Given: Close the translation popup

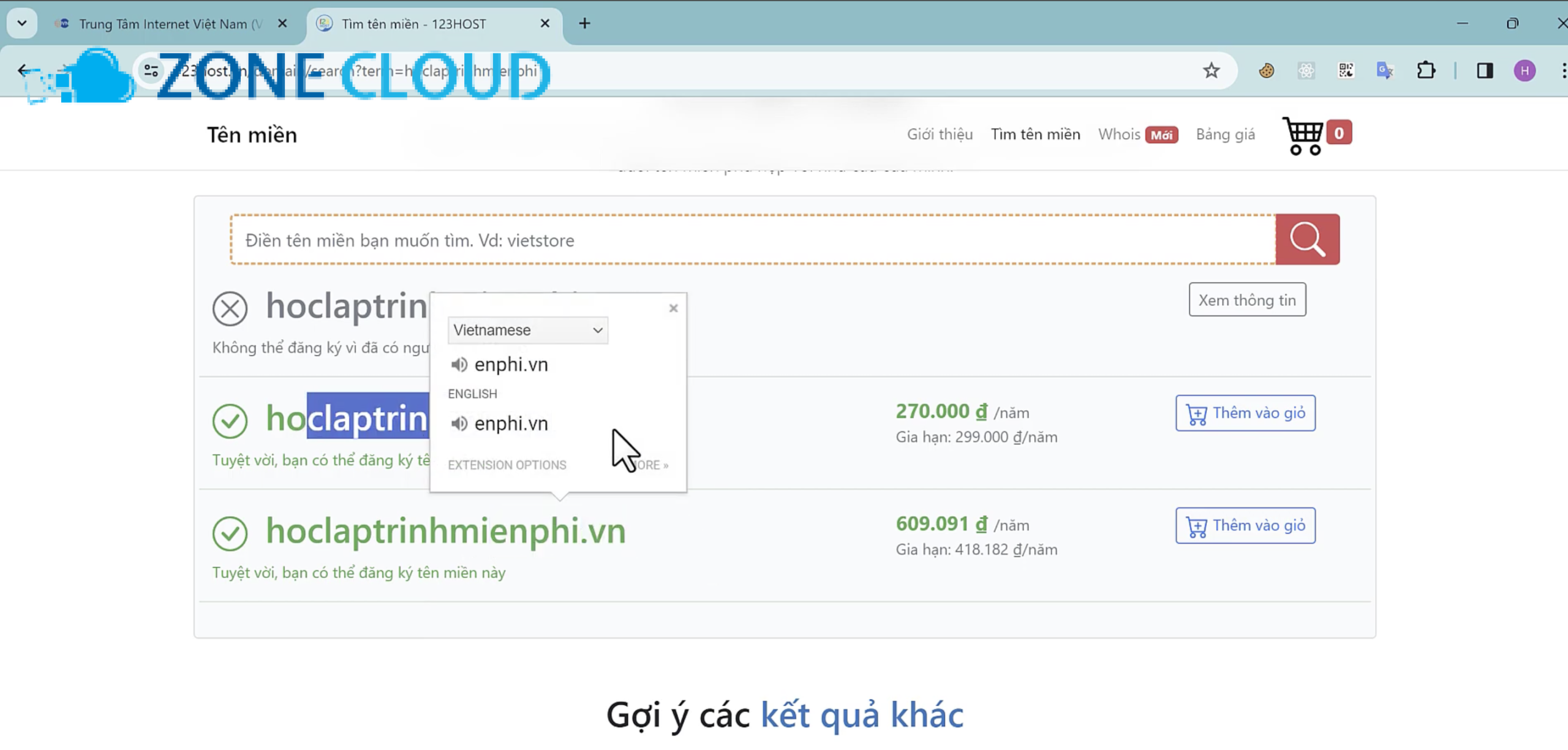Looking at the screenshot, I should (673, 308).
